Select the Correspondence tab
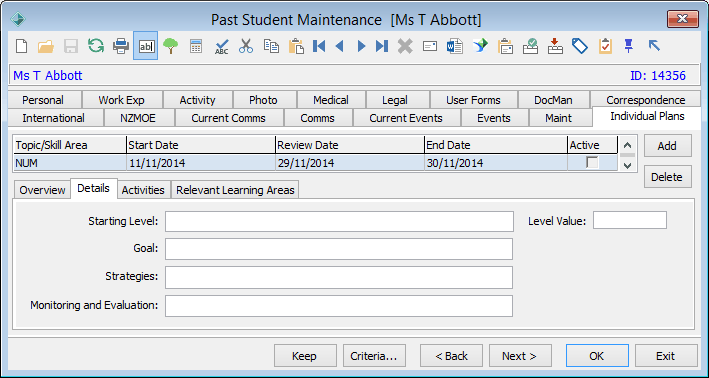The height and width of the screenshot is (378, 709). tap(646, 100)
